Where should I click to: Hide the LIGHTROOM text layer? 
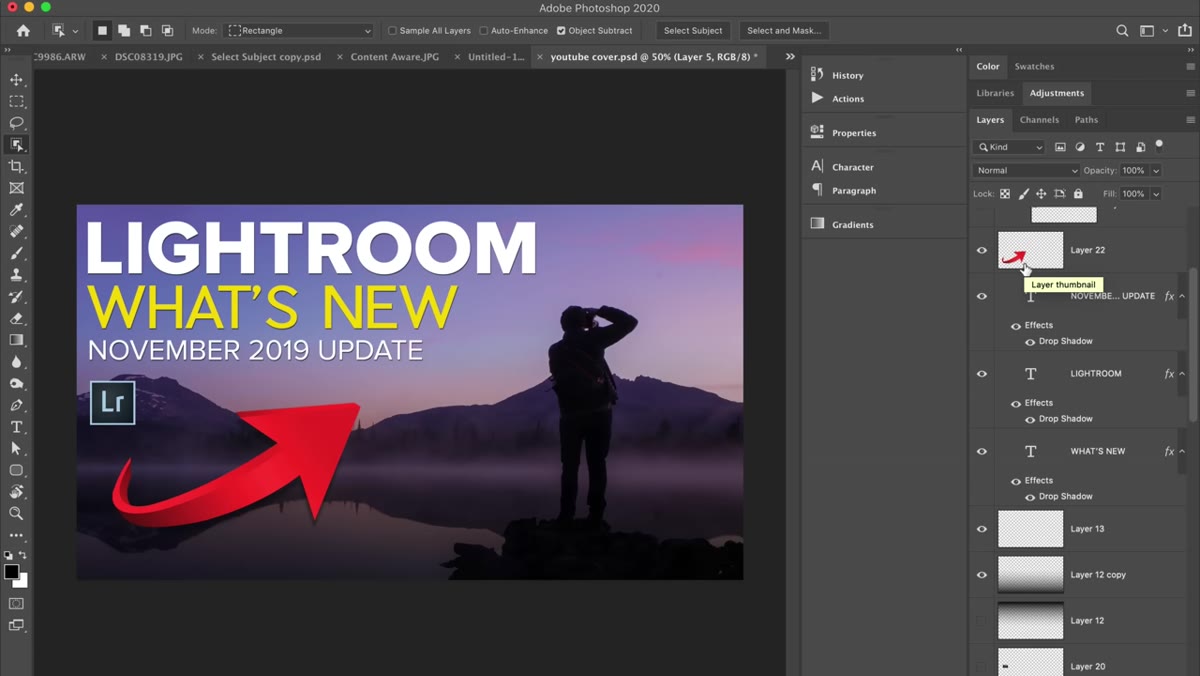981,373
